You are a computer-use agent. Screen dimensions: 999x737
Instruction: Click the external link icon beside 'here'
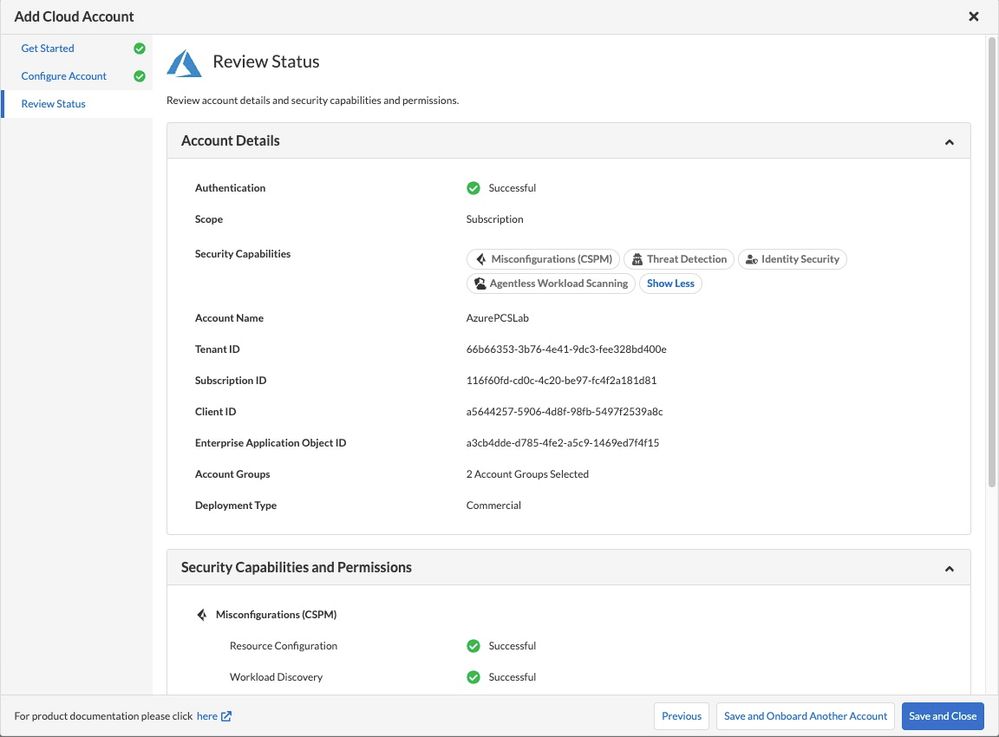pyautogui.click(x=226, y=716)
